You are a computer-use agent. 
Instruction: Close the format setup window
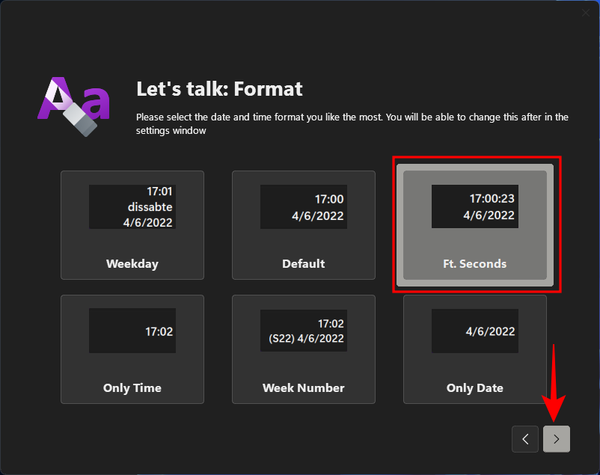[586, 13]
